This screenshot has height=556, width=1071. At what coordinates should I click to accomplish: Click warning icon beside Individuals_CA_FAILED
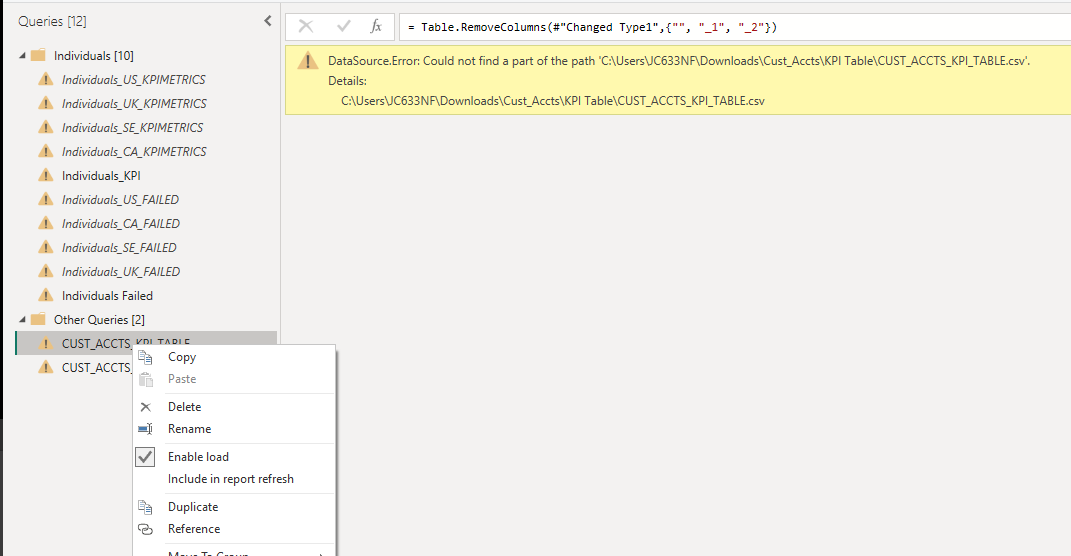(46, 223)
